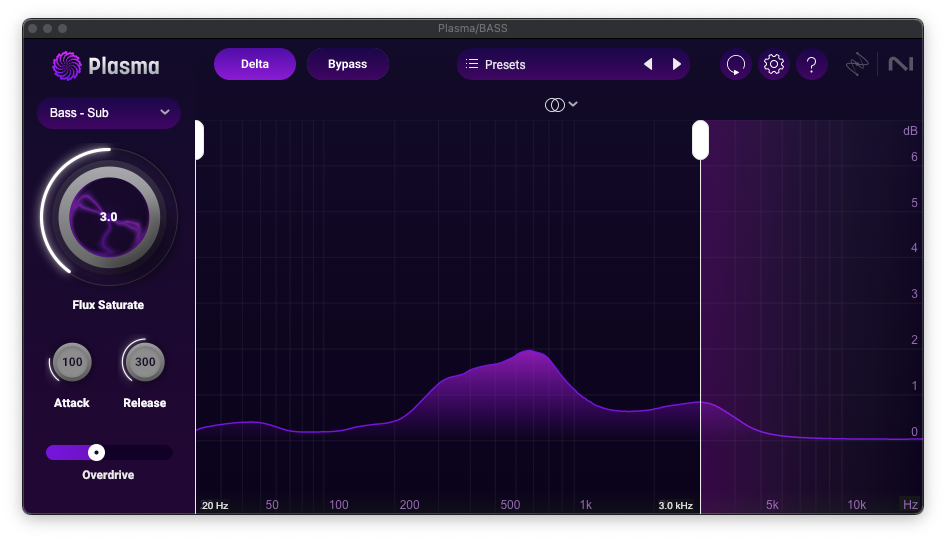The height and width of the screenshot is (541, 946).
Task: Toggle the Delta listening mode
Action: [255, 64]
